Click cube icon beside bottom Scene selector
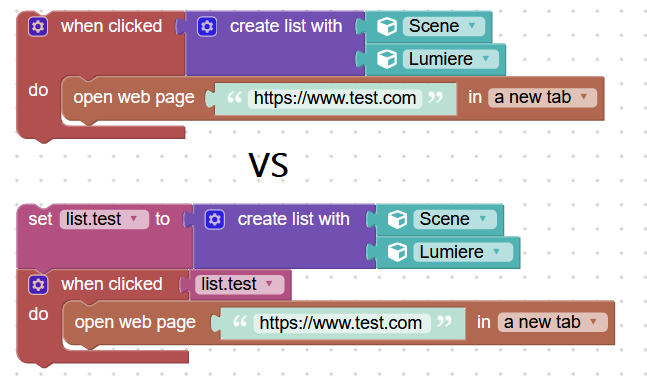The height and width of the screenshot is (382, 647). 397,219
